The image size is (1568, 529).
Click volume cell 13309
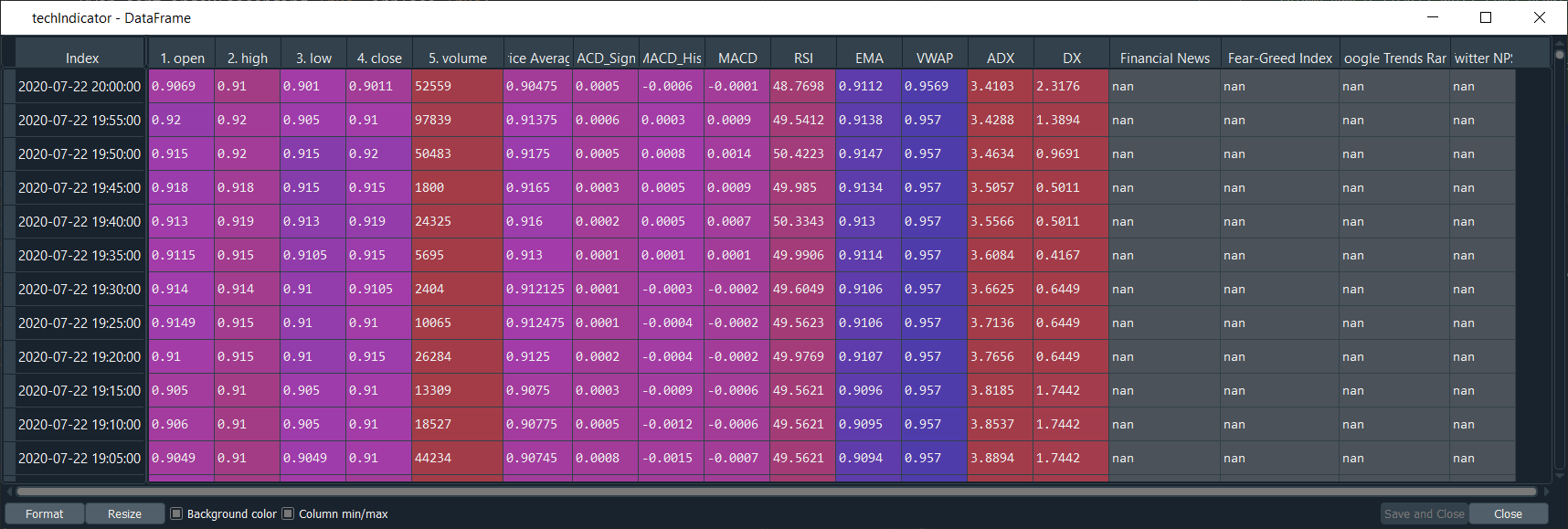point(458,390)
